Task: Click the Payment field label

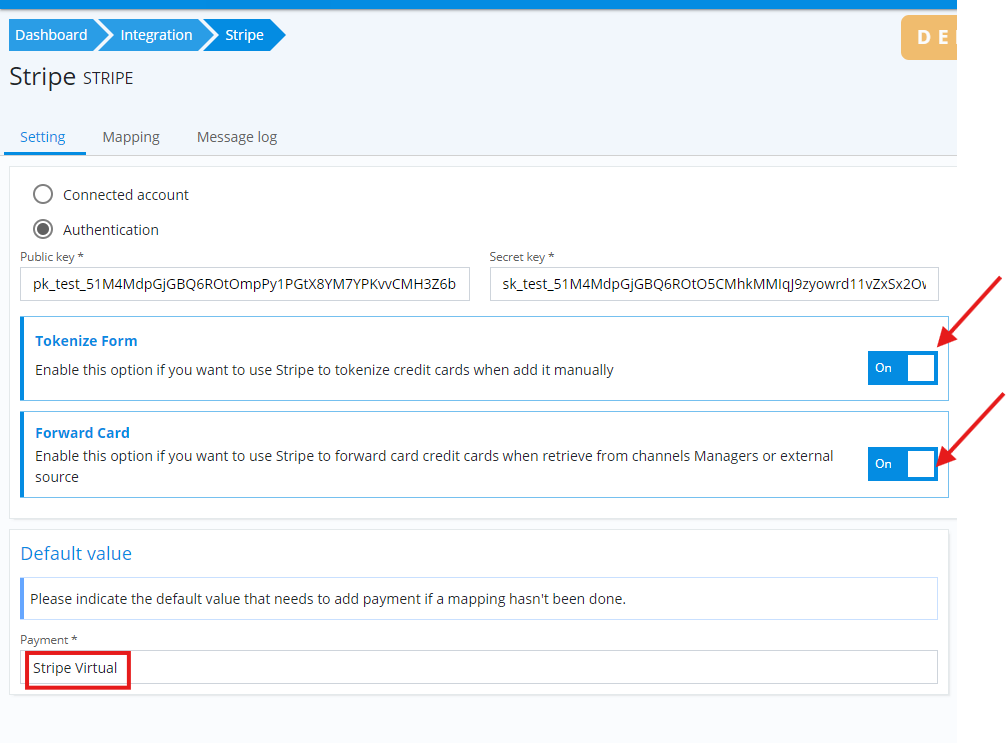Action: pos(49,640)
